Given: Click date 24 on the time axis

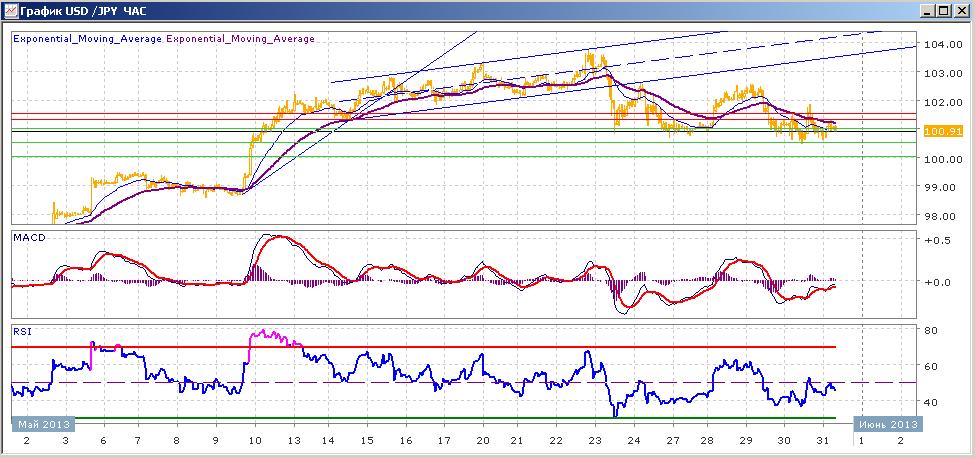Looking at the screenshot, I should [x=633, y=440].
